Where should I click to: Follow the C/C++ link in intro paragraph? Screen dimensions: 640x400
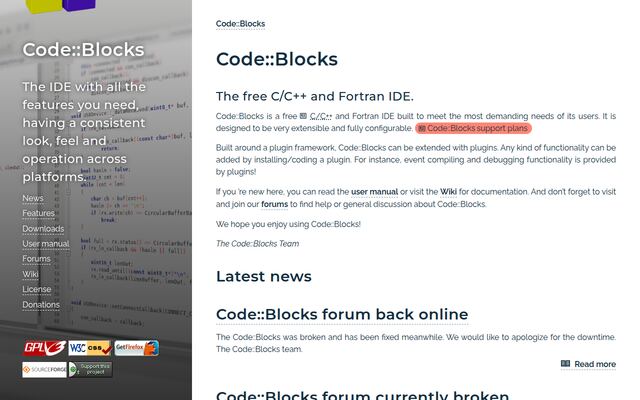(321, 116)
